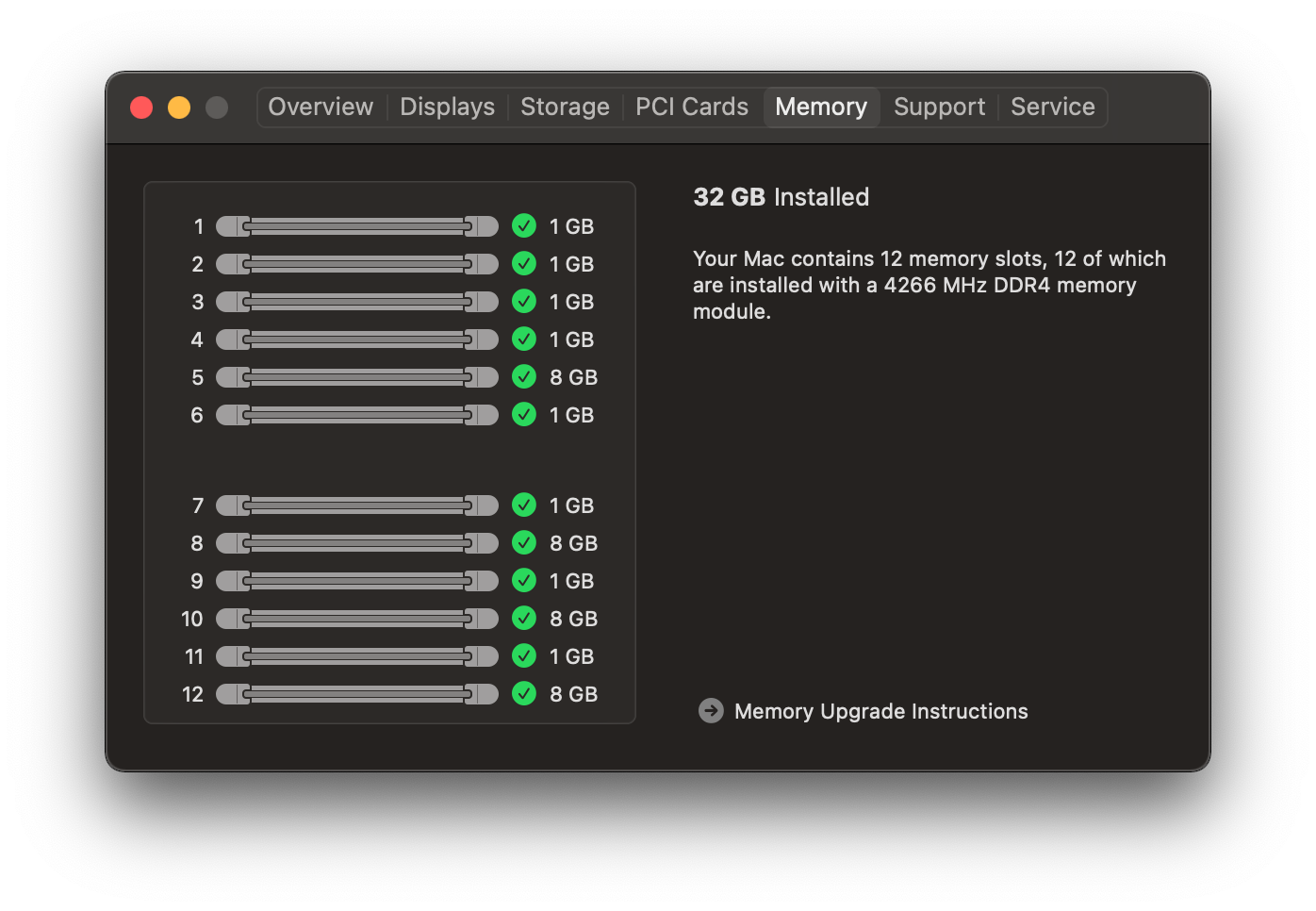1316x911 pixels.
Task: Click the 8 GB label for slot 12
Action: pyautogui.click(x=573, y=694)
